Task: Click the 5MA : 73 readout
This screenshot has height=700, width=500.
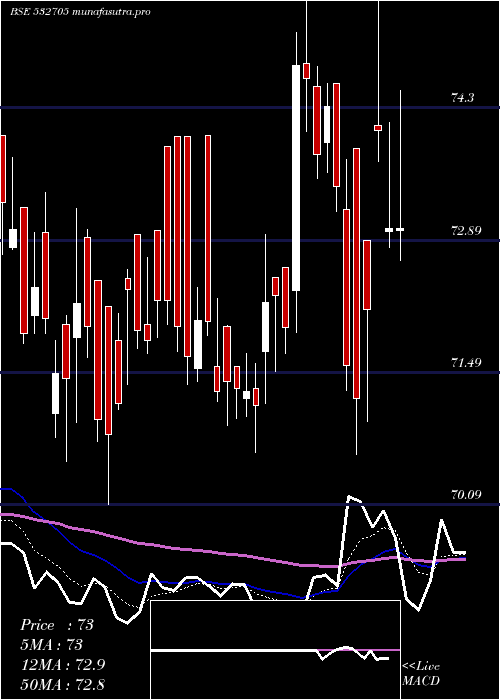Action: pos(52,645)
